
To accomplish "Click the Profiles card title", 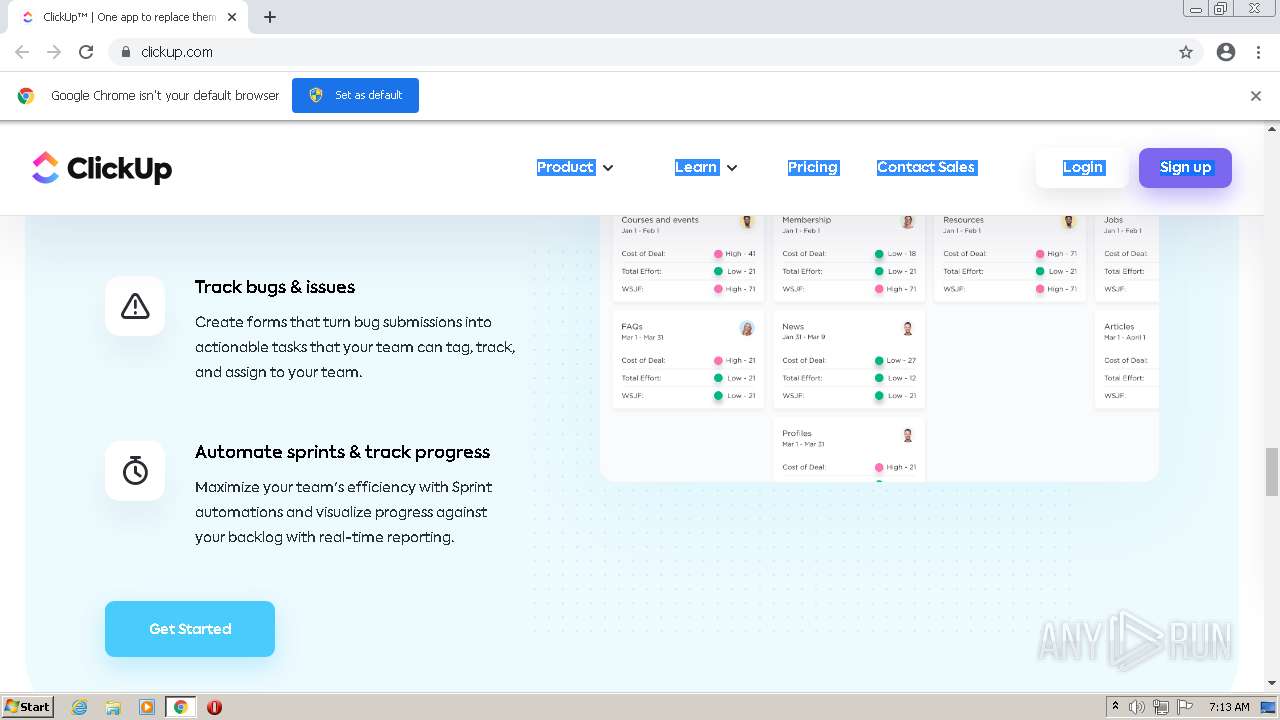I will tap(797, 433).
